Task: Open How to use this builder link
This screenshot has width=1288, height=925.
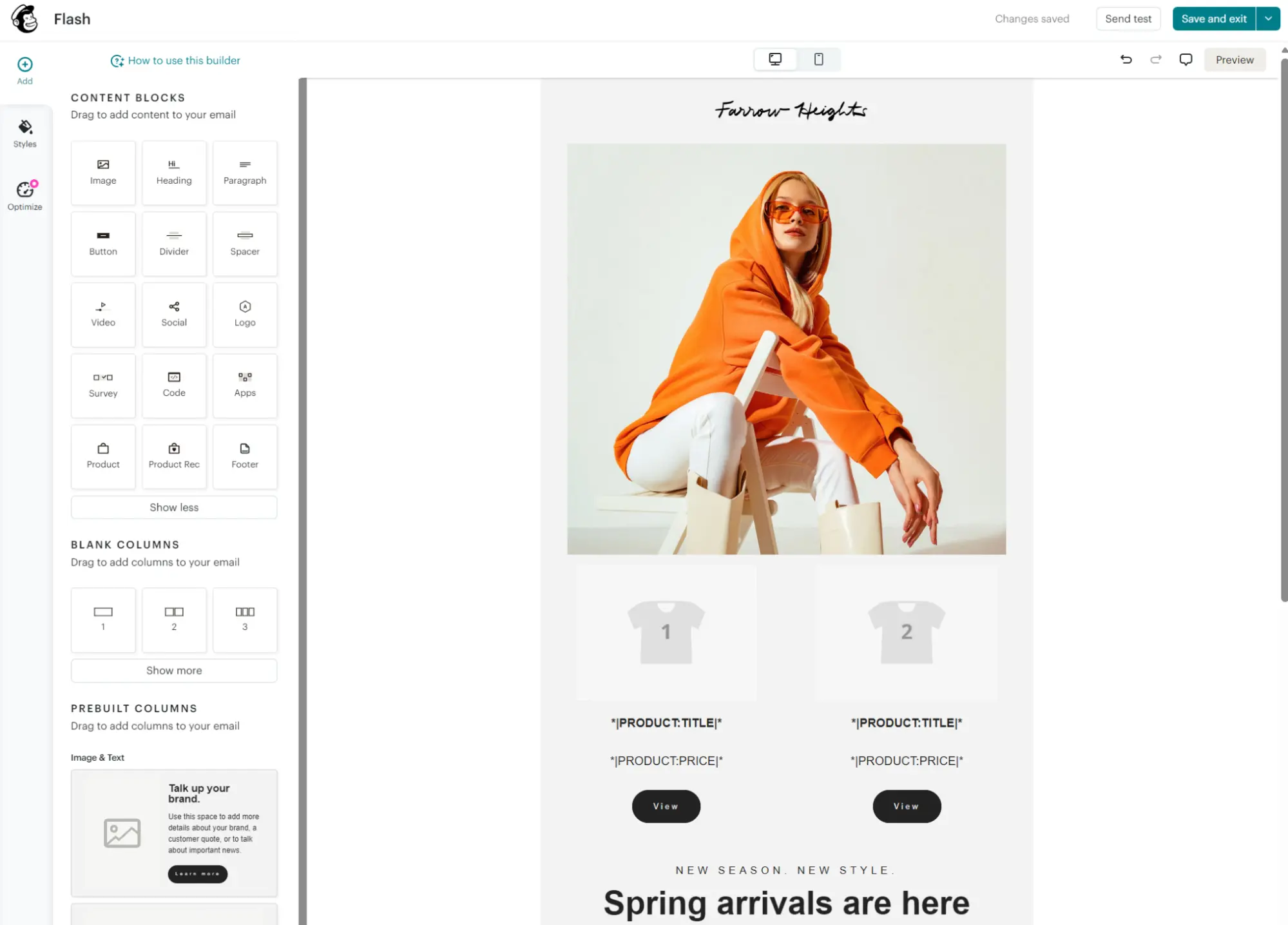Action: 175,61
